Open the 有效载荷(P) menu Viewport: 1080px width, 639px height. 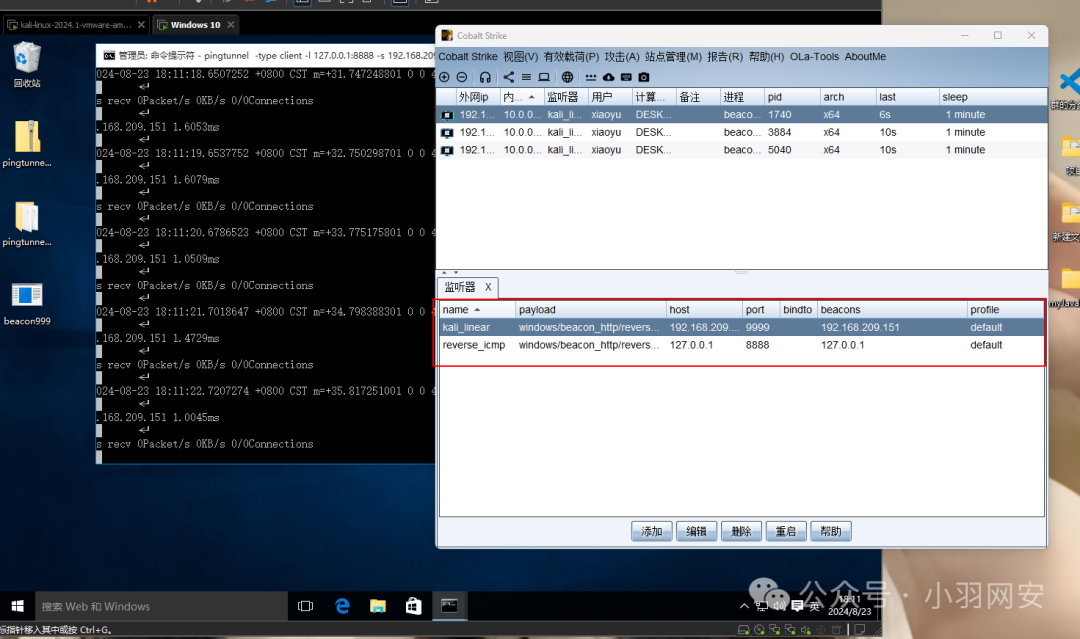[571, 56]
